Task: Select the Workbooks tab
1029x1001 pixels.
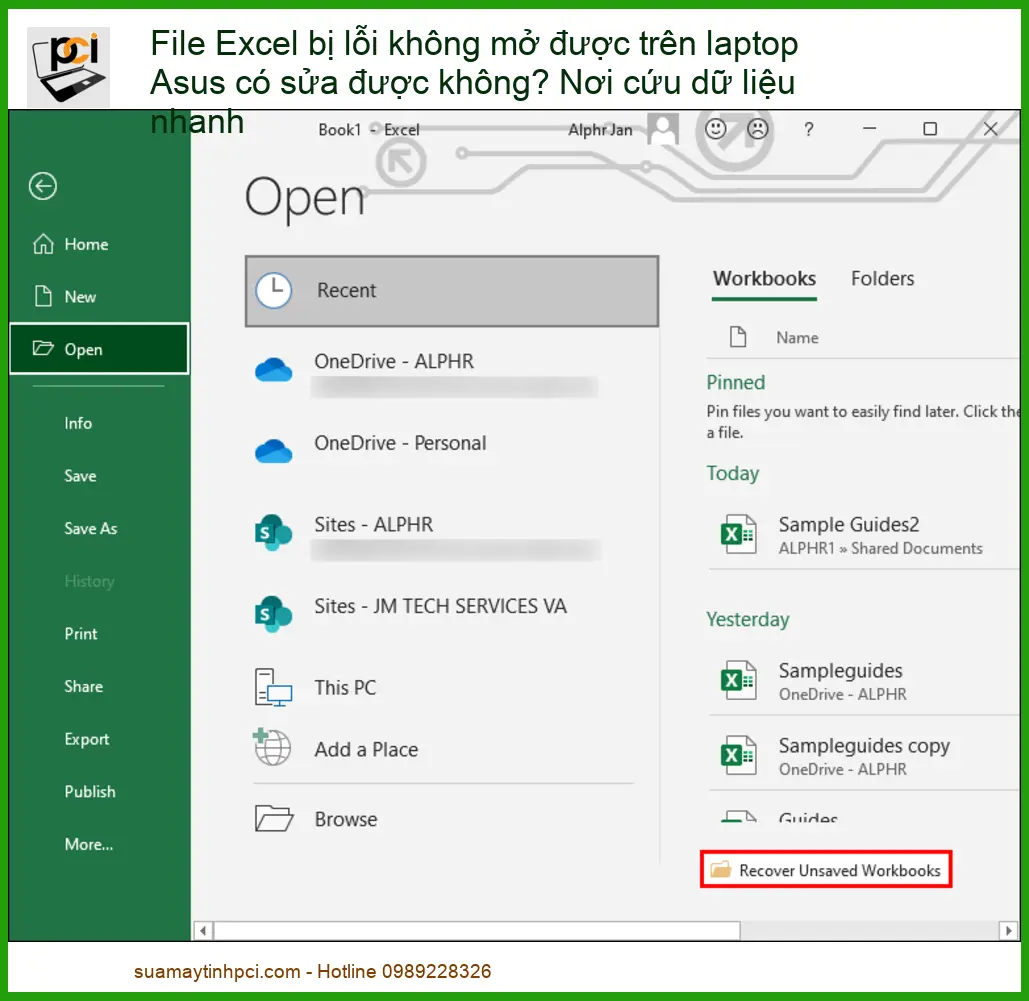Action: [x=764, y=278]
